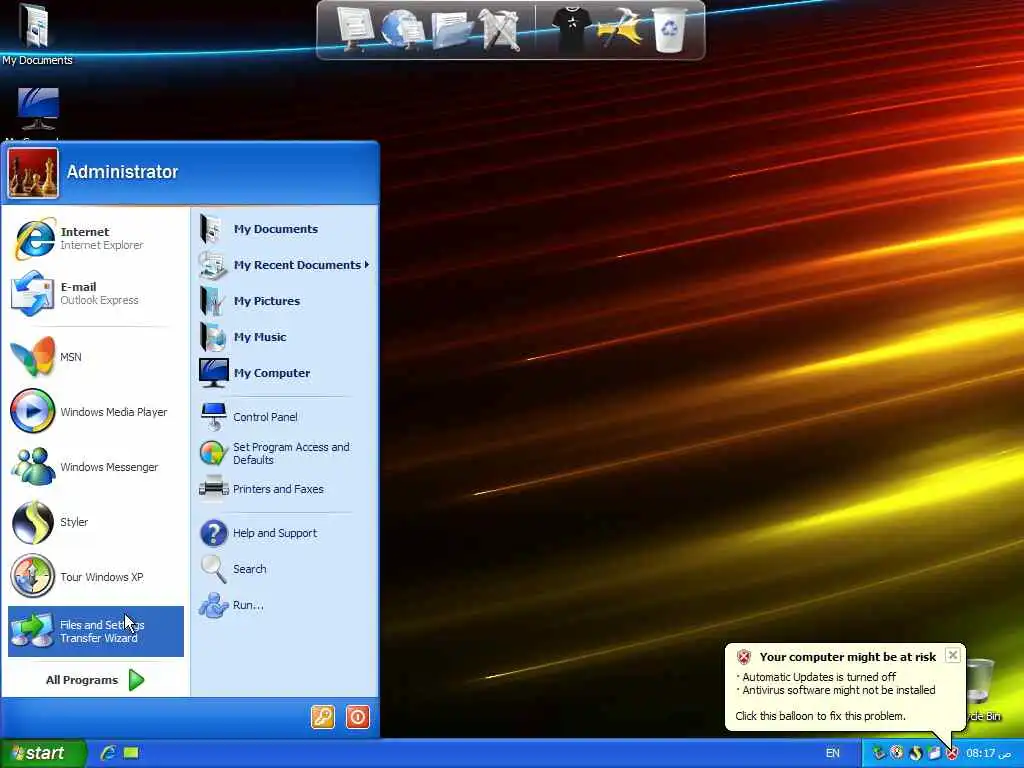Open Outlook Express E-mail entry
This screenshot has height=768, width=1024.
(95, 293)
